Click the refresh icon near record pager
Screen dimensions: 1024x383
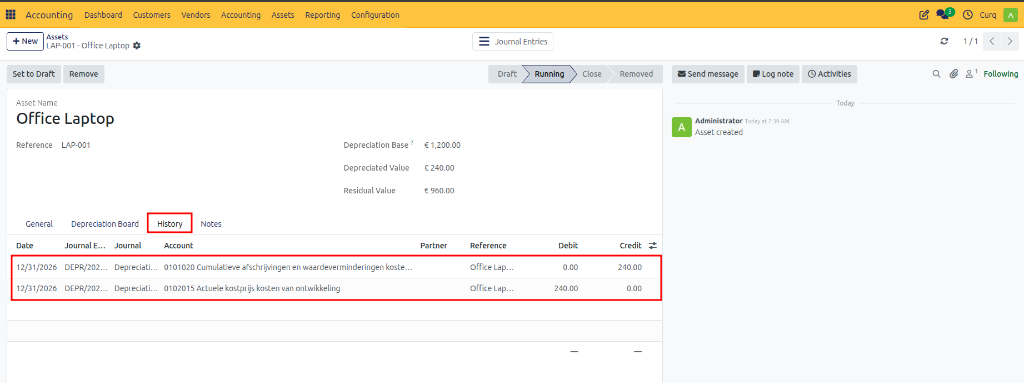[x=944, y=41]
